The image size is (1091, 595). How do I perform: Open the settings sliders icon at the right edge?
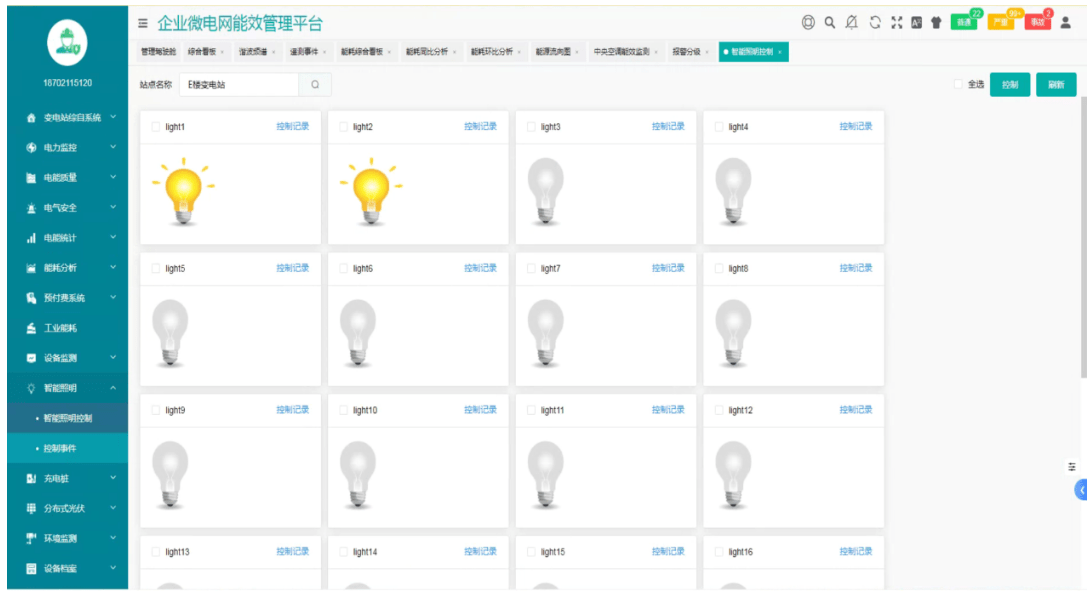click(x=1072, y=466)
